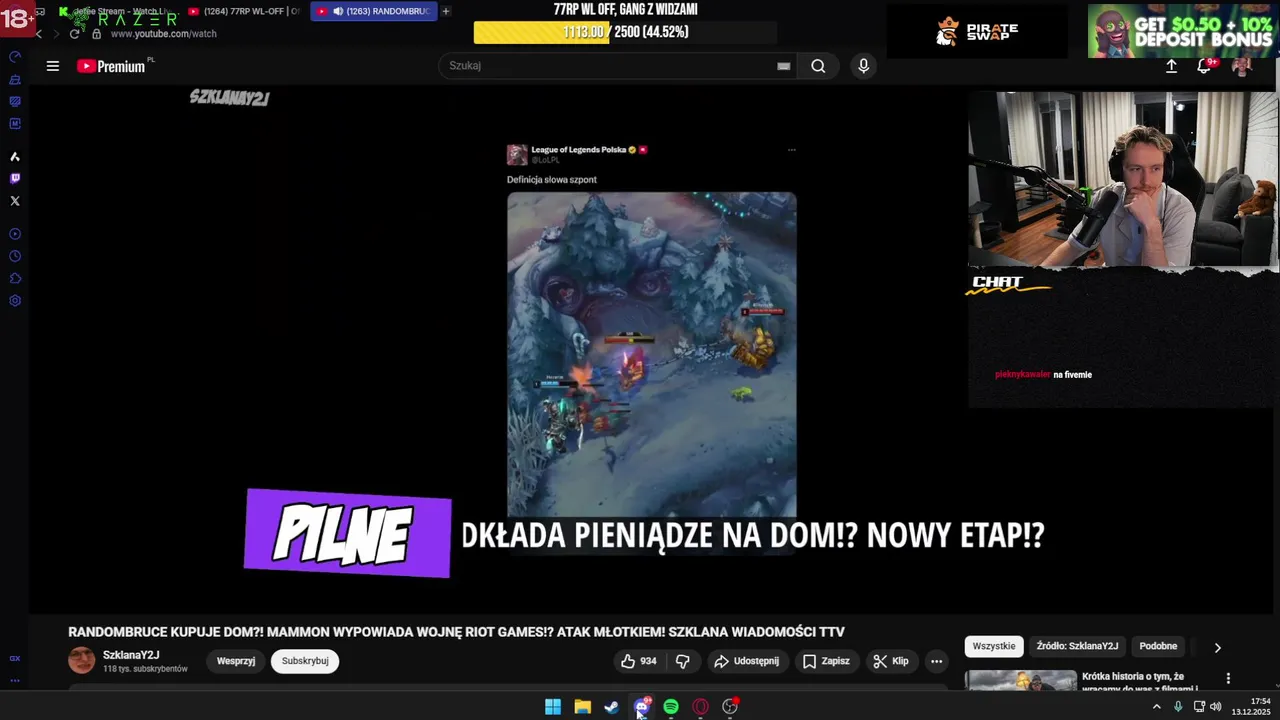The width and height of the screenshot is (1280, 720).
Task: Open the Krótka historia recommended video thumbnail
Action: [1021, 680]
